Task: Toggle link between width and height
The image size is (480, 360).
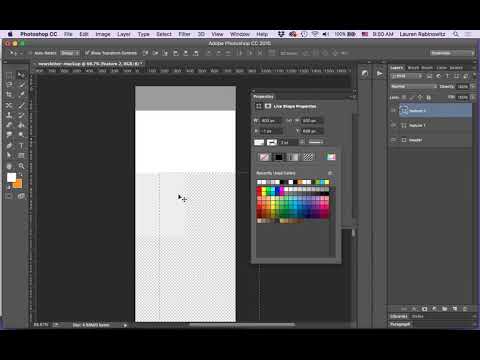Action: point(289,121)
